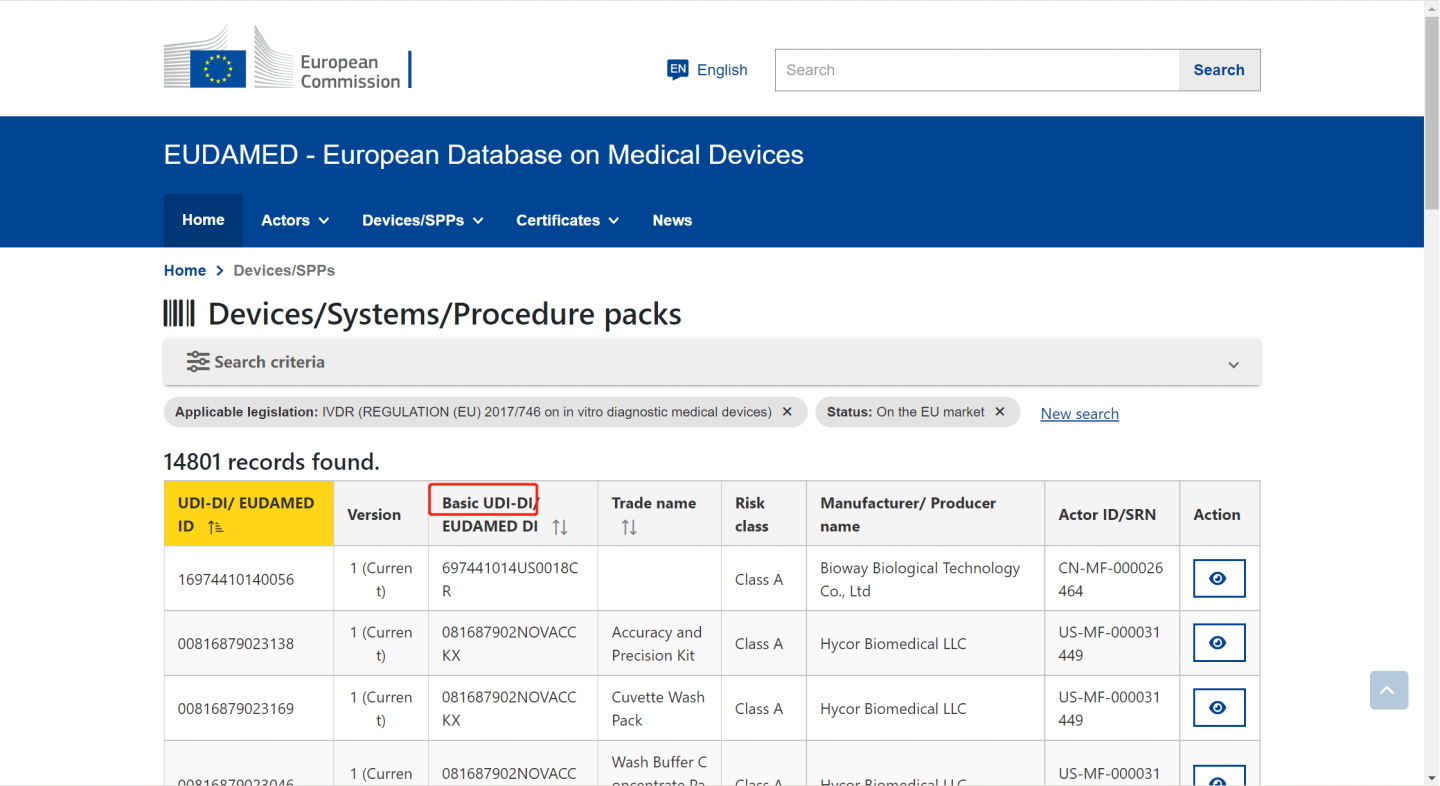This screenshot has width=1440, height=786.
Task: Click Hycor Biomedical LLC in Cuvette Wash Pack row
Action: (x=893, y=708)
